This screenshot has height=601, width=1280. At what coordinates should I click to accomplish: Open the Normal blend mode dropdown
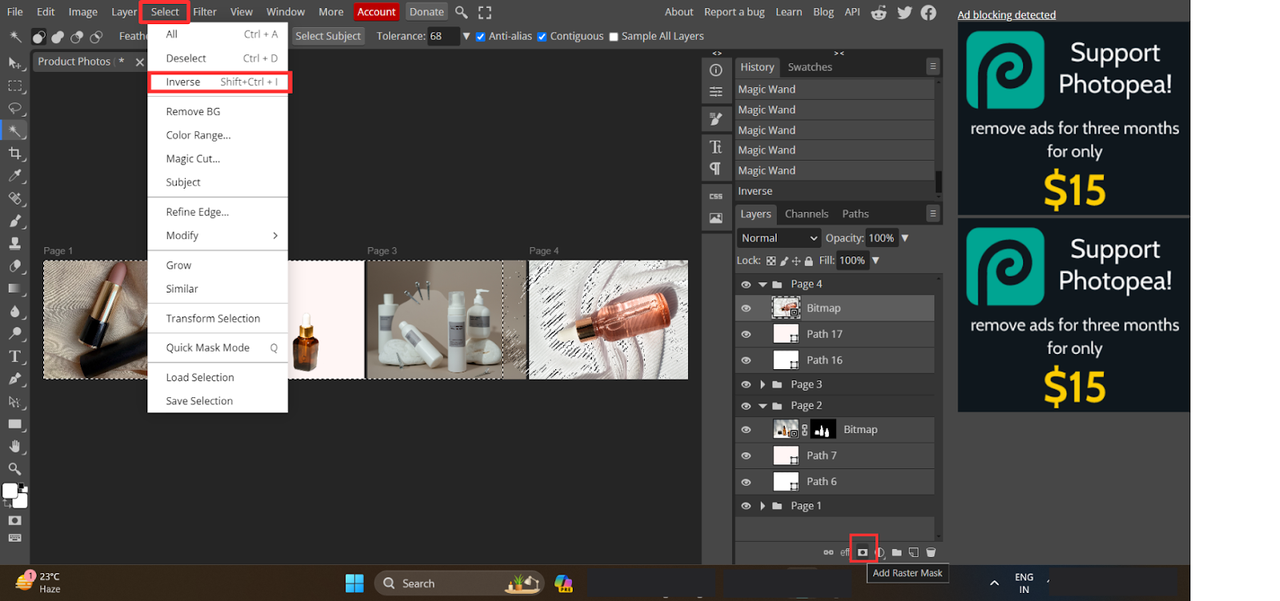[779, 238]
